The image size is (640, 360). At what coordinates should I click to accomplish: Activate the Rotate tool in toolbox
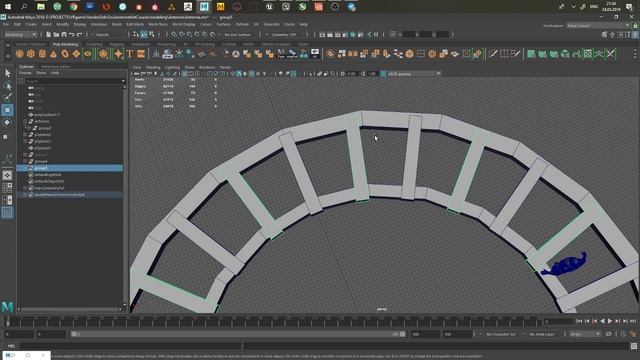(7, 122)
